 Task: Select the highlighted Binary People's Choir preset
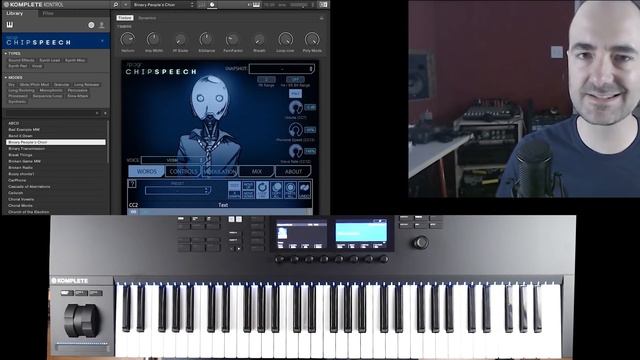pos(56,142)
